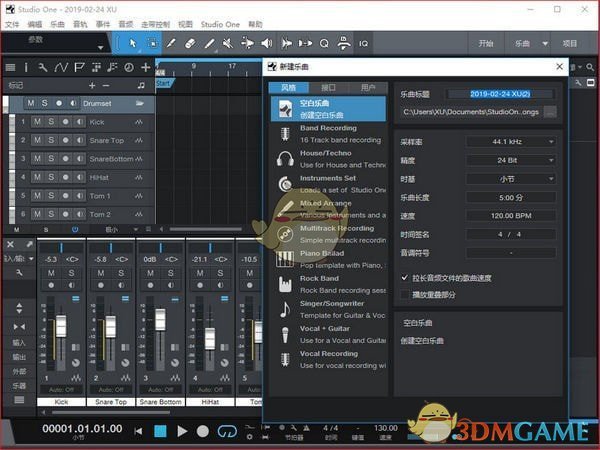Click the HiHat channel volume fader
The height and width of the screenshot is (450, 600).
click(210, 338)
